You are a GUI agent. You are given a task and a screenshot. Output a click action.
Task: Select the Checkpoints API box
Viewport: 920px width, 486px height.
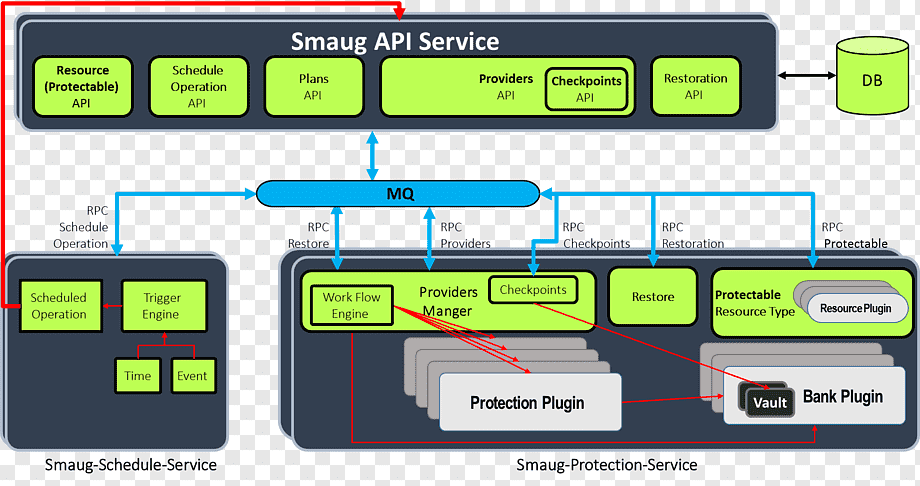586,89
